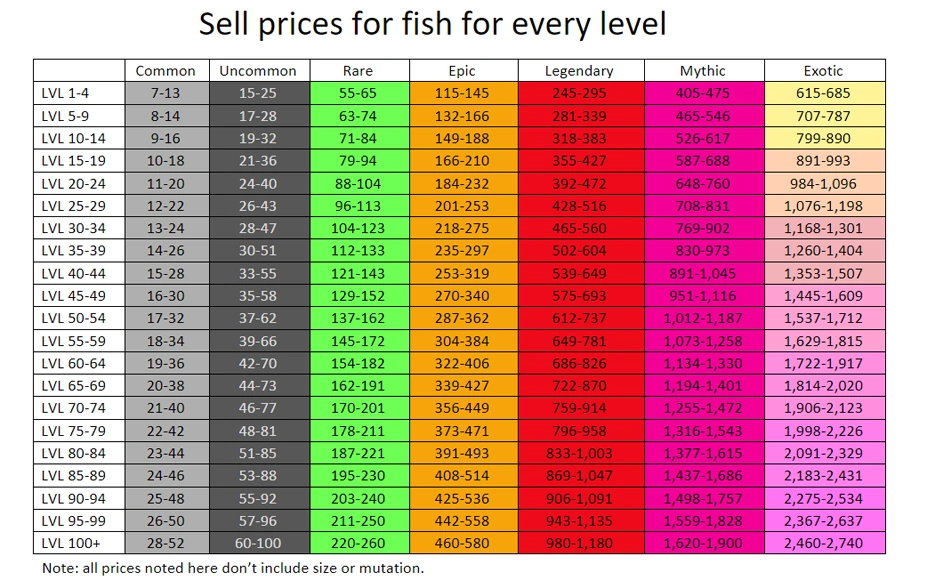This screenshot has height=579, width=927.
Task: Select the Exotic cell 1,076-1,198
Action: point(823,206)
